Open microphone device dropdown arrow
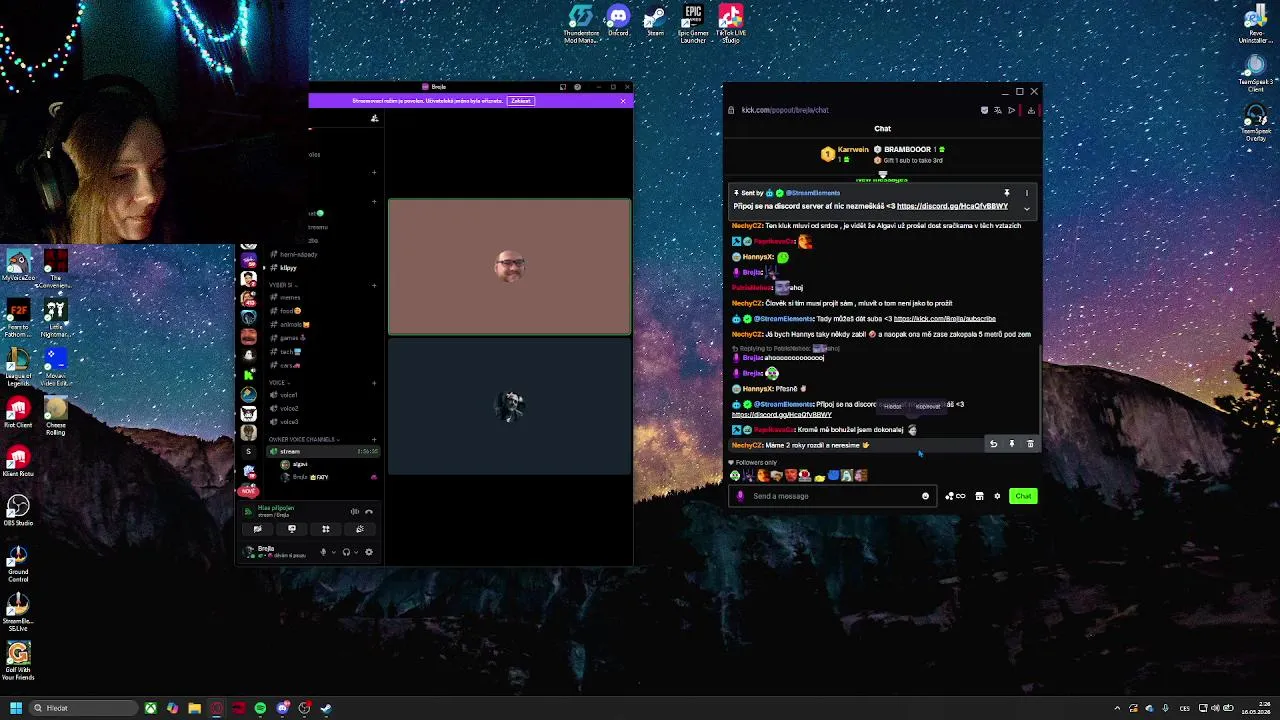 coord(334,552)
